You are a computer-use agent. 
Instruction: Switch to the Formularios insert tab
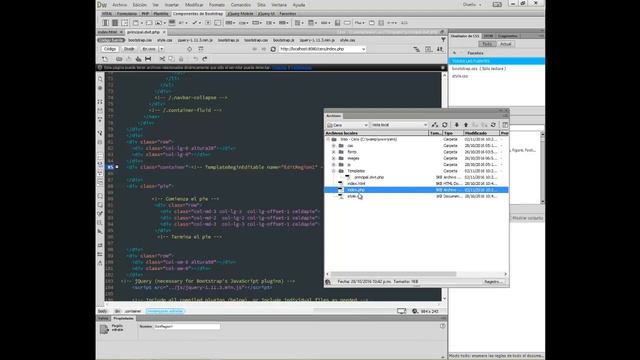[x=127, y=14]
